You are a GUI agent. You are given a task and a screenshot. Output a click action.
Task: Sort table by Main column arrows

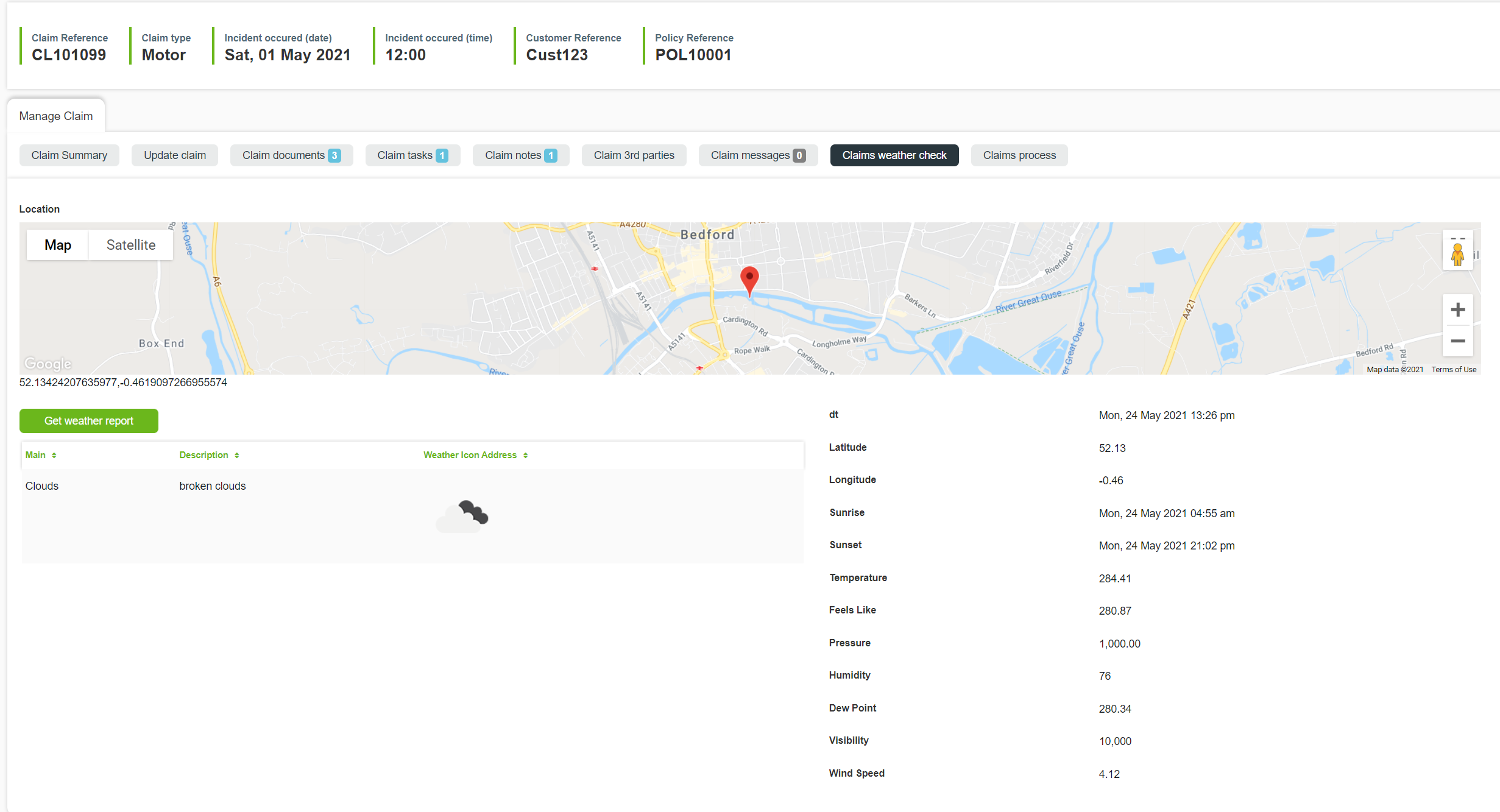tap(54, 456)
